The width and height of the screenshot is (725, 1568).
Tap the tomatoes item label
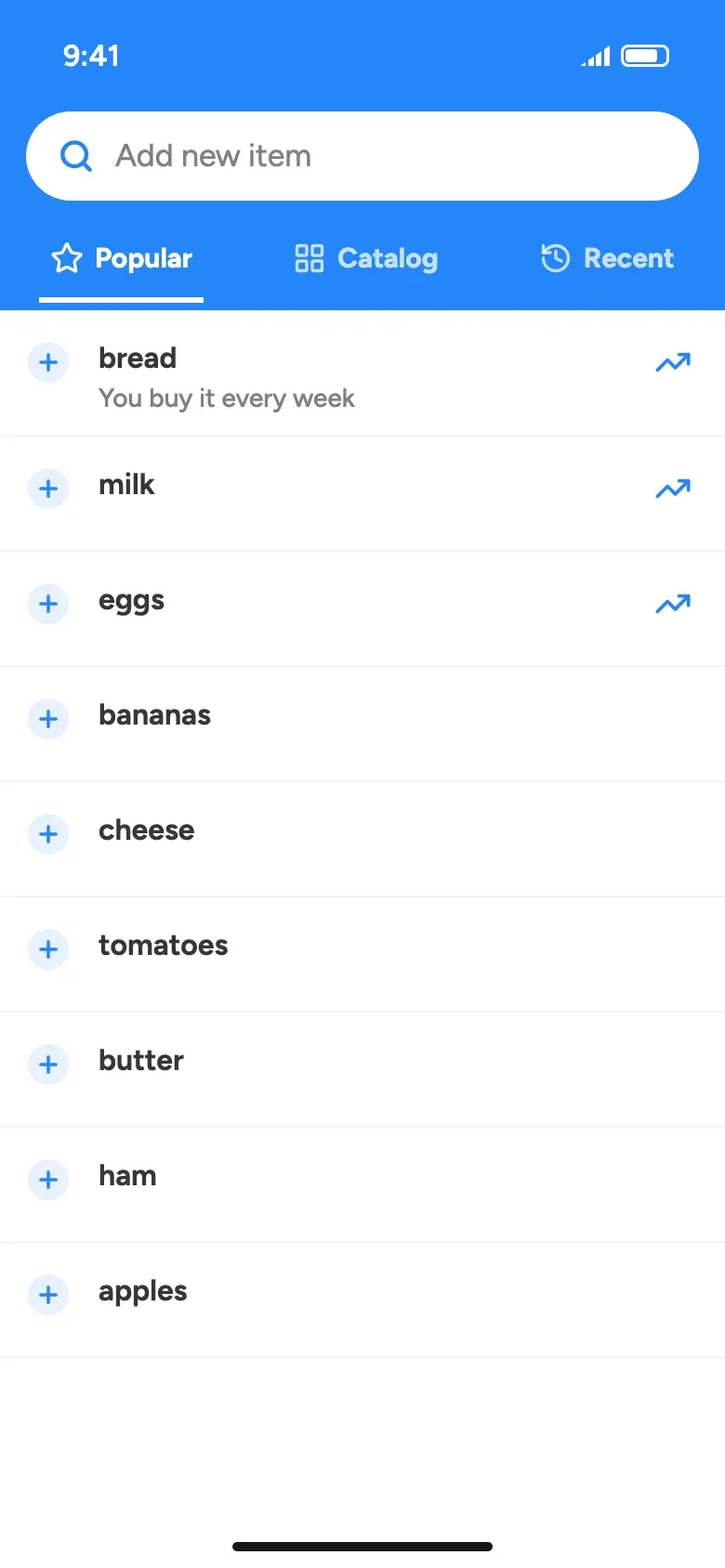pyautogui.click(x=164, y=946)
